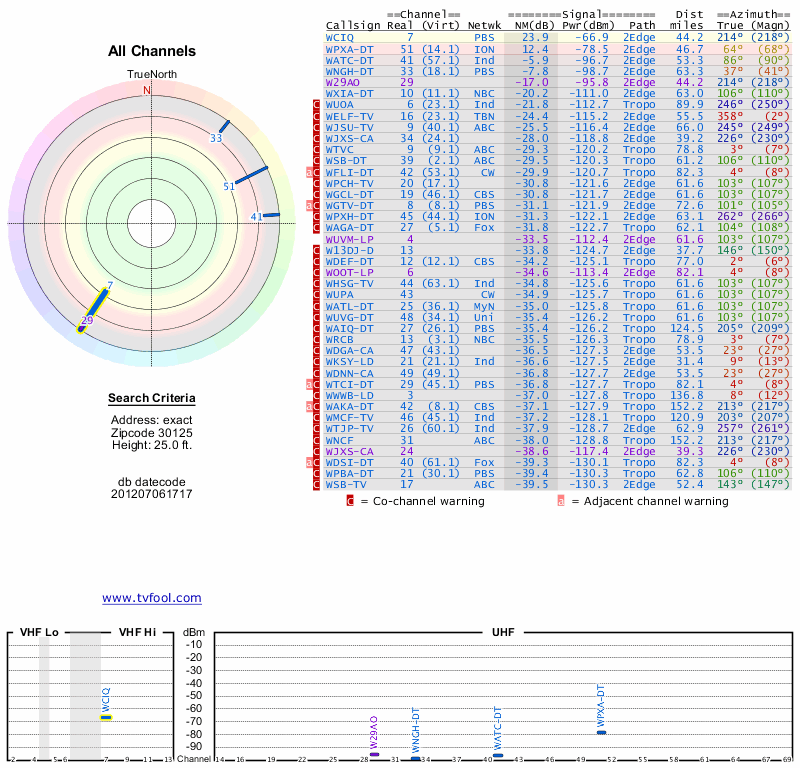
Task: Click the WPXA-DT callsign in the table
Action: [x=348, y=49]
